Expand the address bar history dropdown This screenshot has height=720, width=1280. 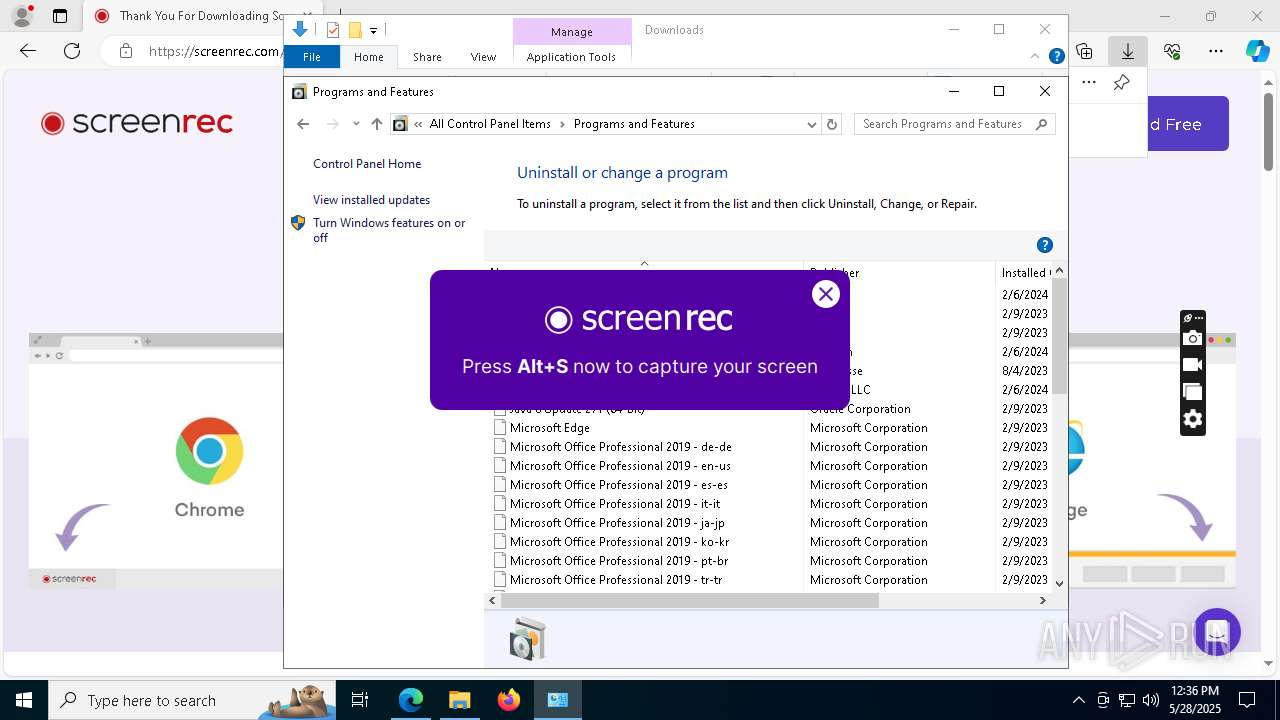811,124
